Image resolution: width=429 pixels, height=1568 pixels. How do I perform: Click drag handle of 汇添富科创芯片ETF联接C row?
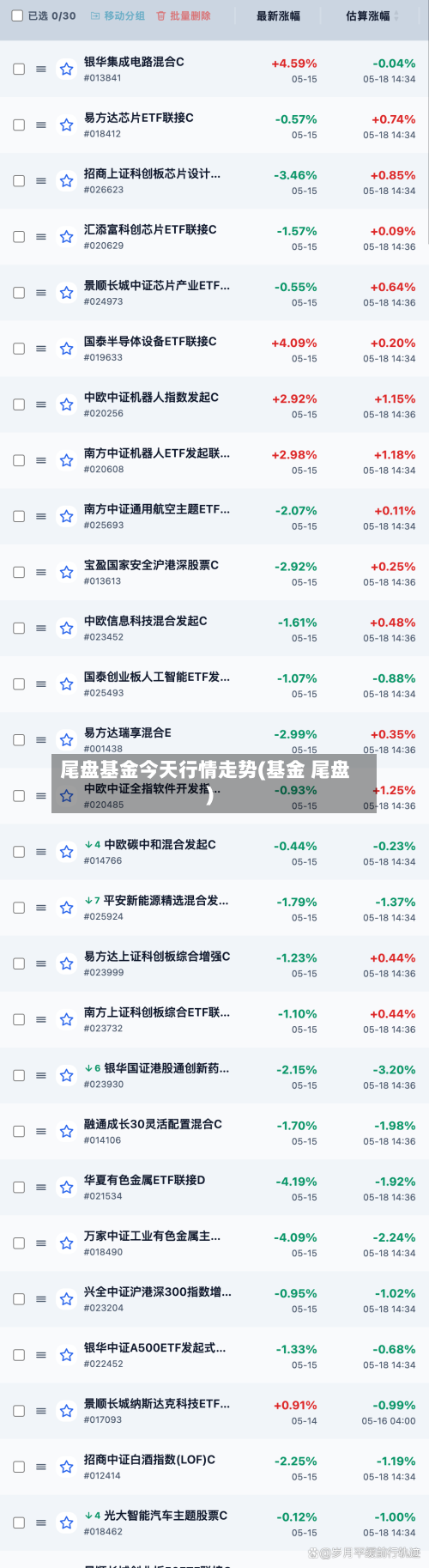[41, 237]
